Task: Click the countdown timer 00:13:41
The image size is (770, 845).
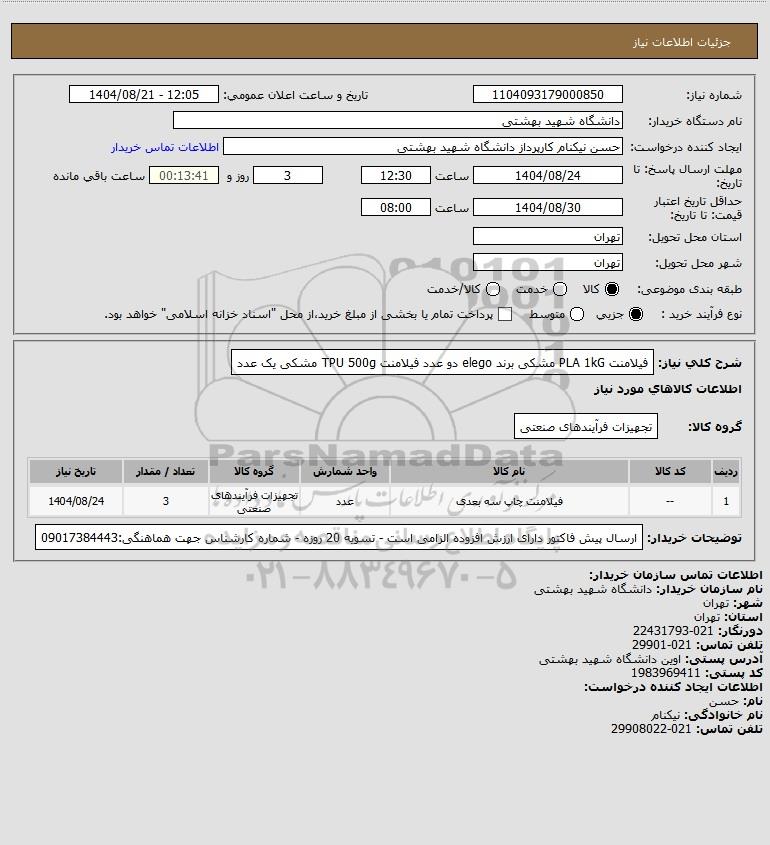Action: pyautogui.click(x=184, y=175)
